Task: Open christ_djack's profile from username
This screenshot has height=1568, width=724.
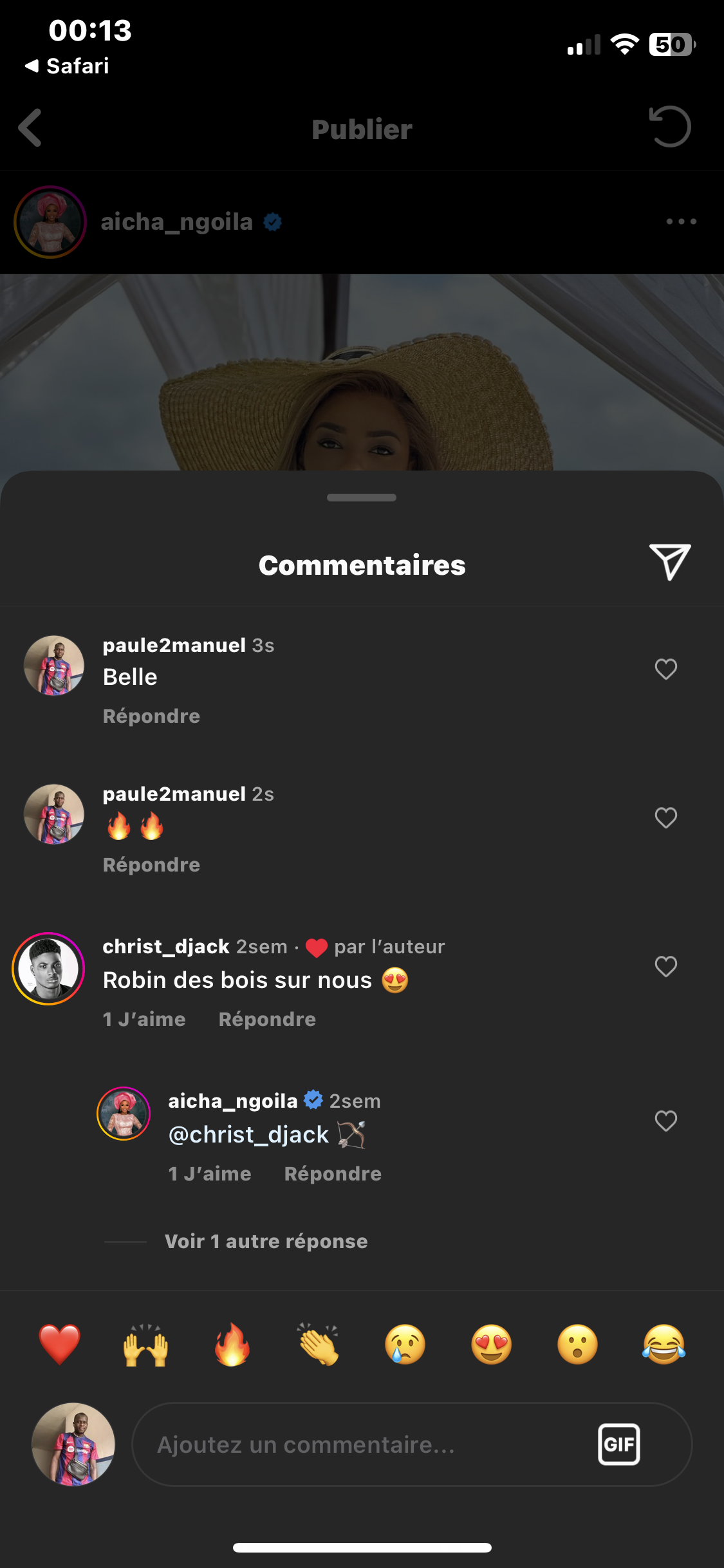Action: point(166,946)
